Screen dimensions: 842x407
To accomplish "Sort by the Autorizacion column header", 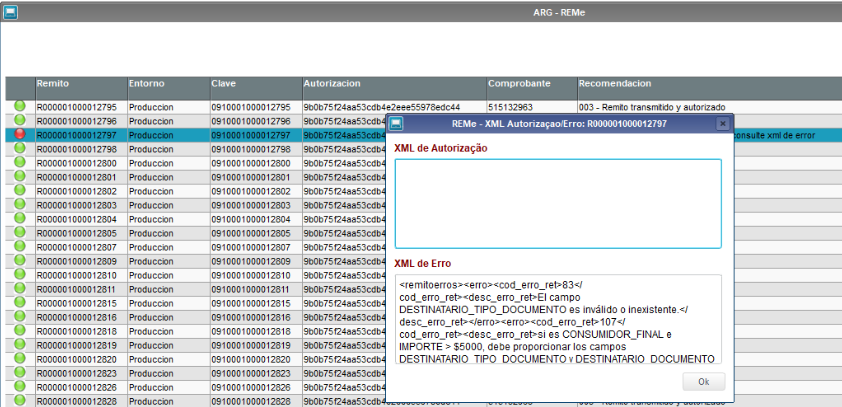I will [395, 88].
